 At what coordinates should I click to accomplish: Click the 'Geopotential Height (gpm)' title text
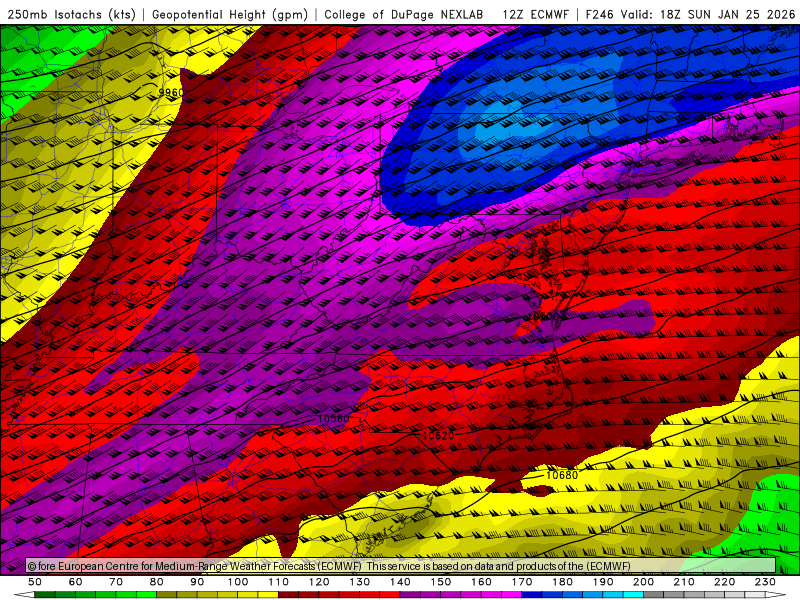coord(230,15)
